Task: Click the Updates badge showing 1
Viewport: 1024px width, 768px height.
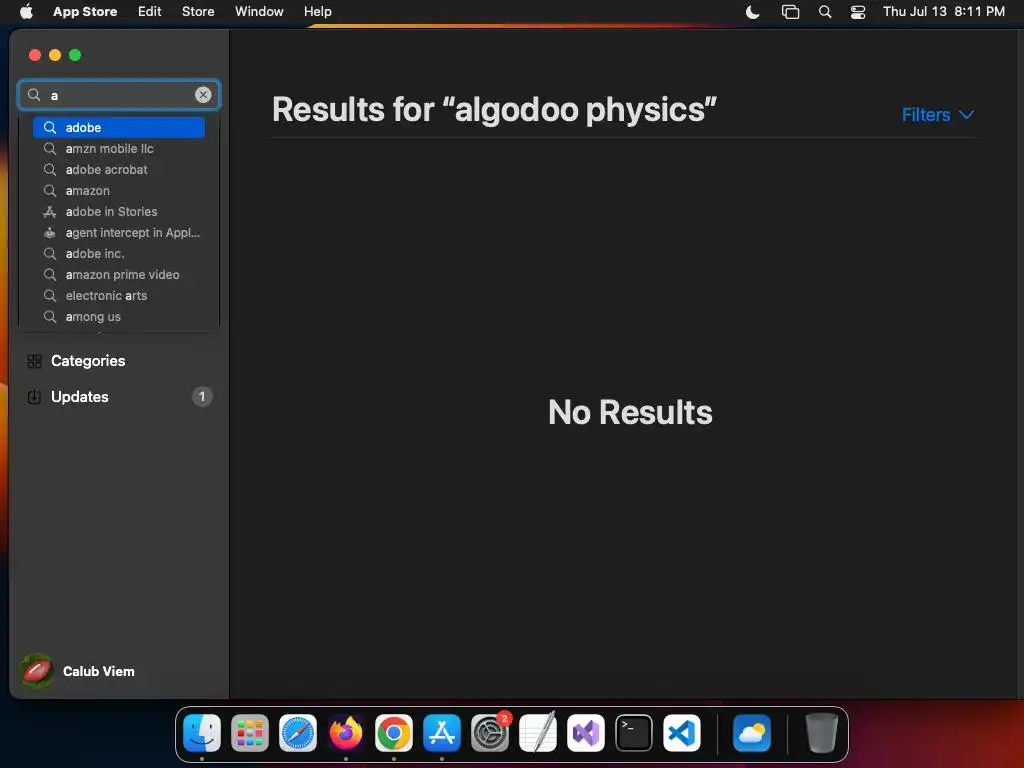Action: point(202,396)
